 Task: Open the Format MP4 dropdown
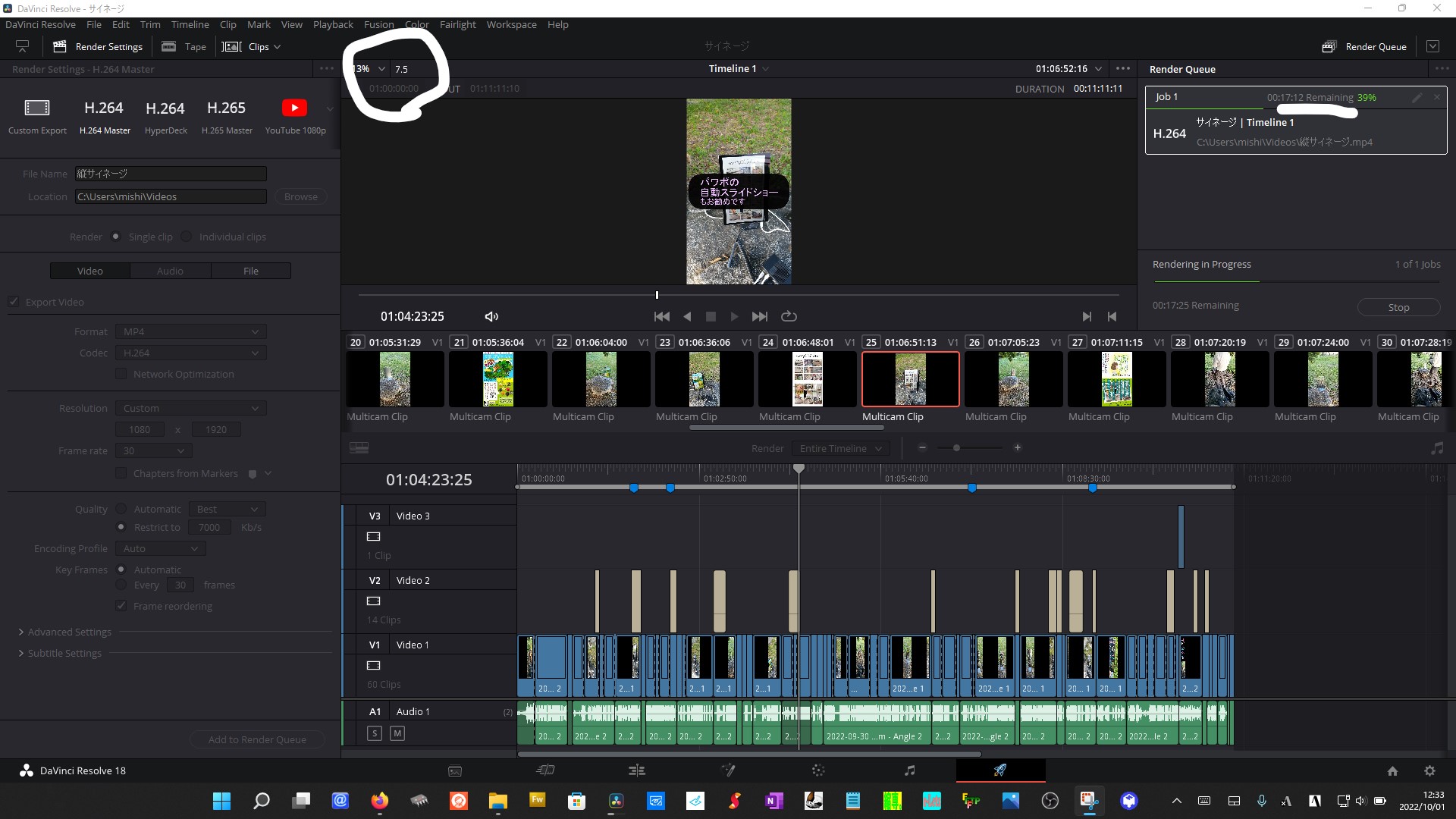[190, 331]
